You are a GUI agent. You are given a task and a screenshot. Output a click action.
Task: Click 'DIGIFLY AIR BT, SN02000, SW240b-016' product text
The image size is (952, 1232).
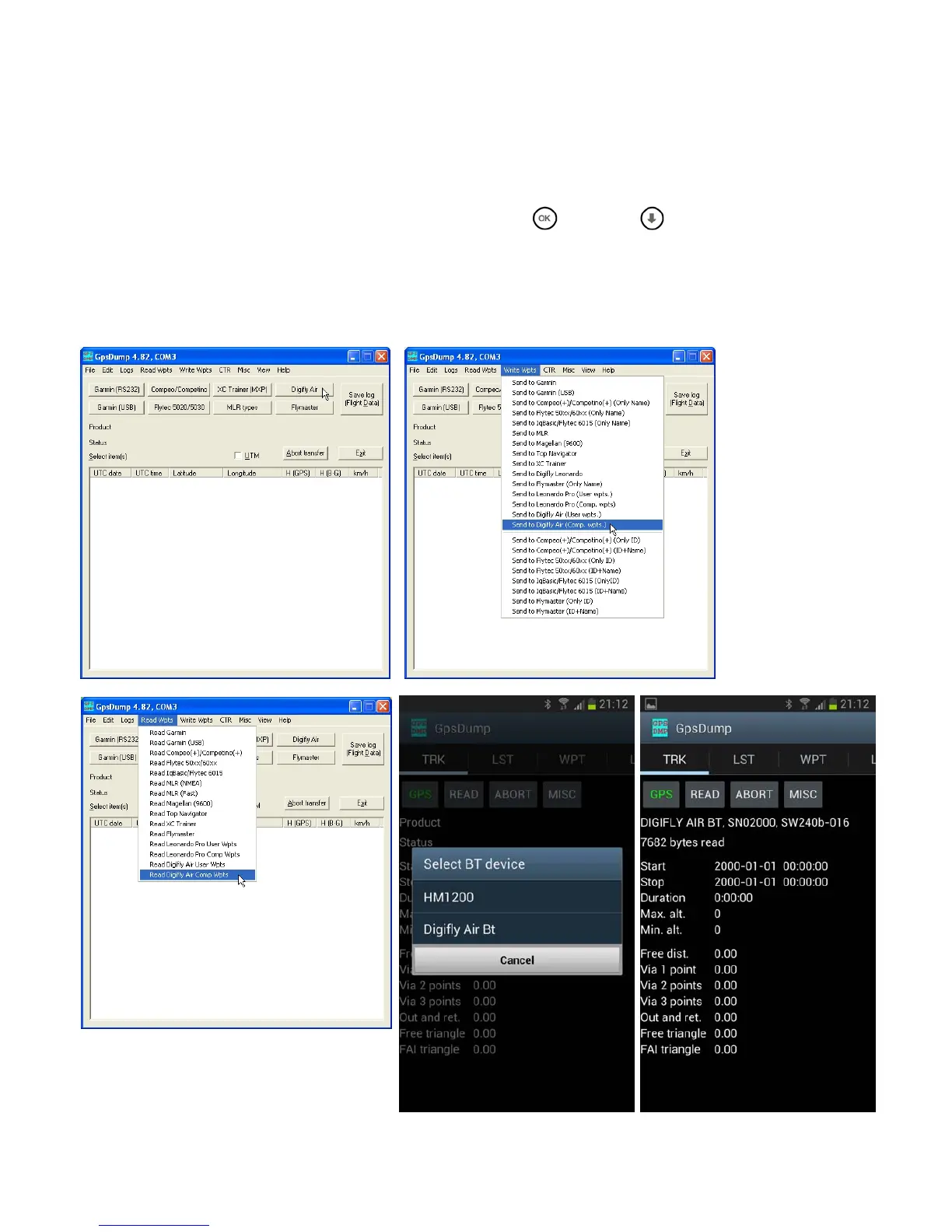coord(744,823)
